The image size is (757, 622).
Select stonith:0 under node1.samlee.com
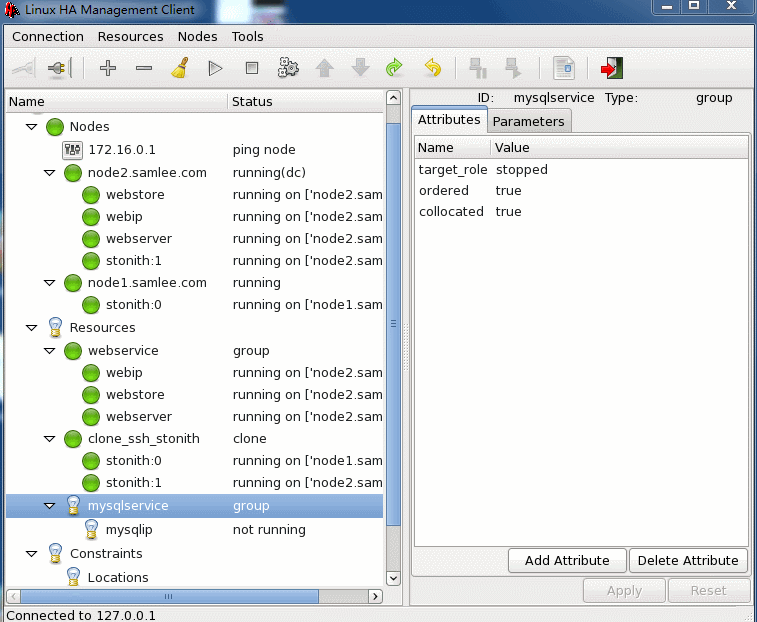tap(195, 305)
